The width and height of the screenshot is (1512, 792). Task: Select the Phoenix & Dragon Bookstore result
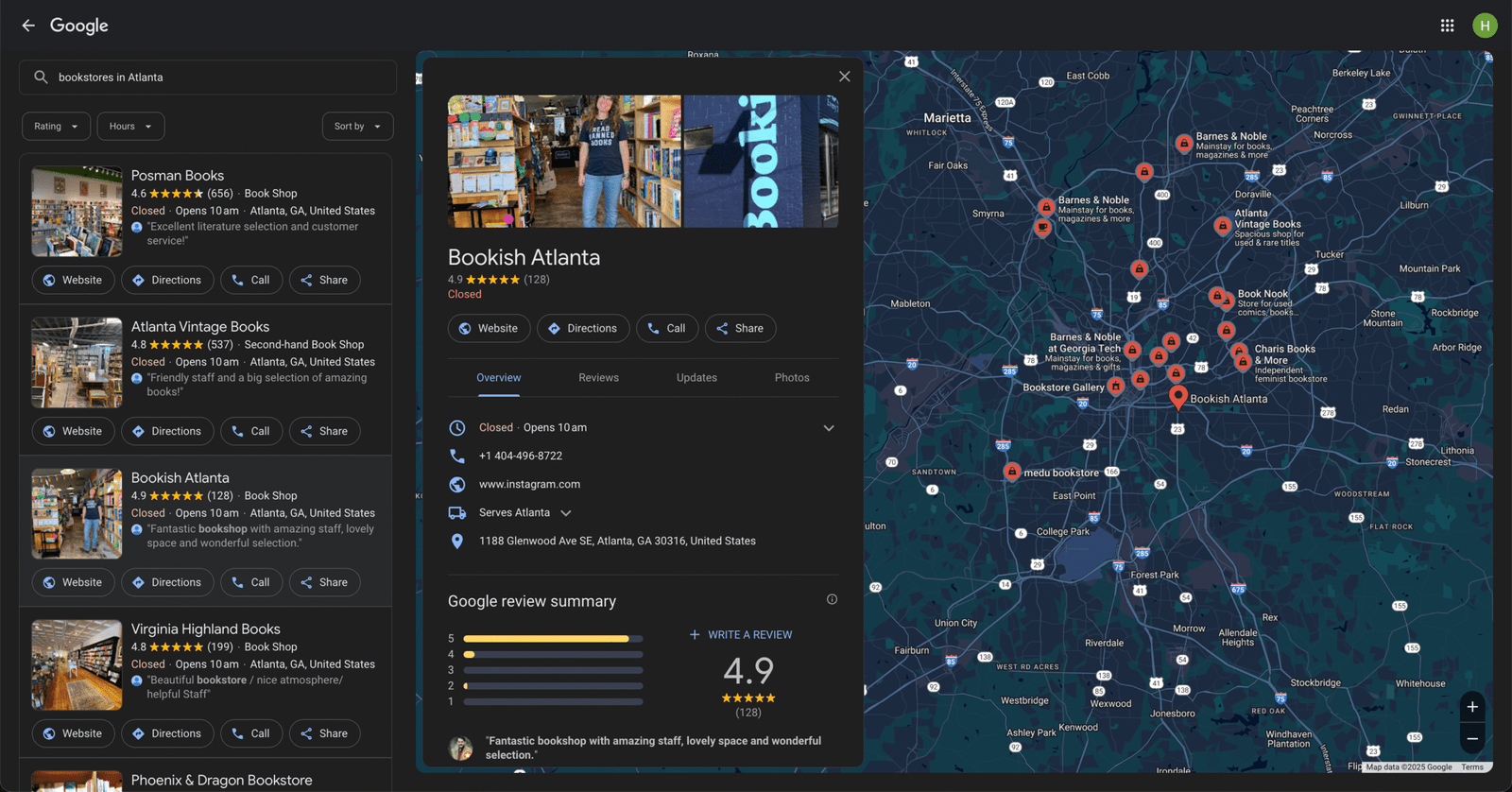point(222,780)
